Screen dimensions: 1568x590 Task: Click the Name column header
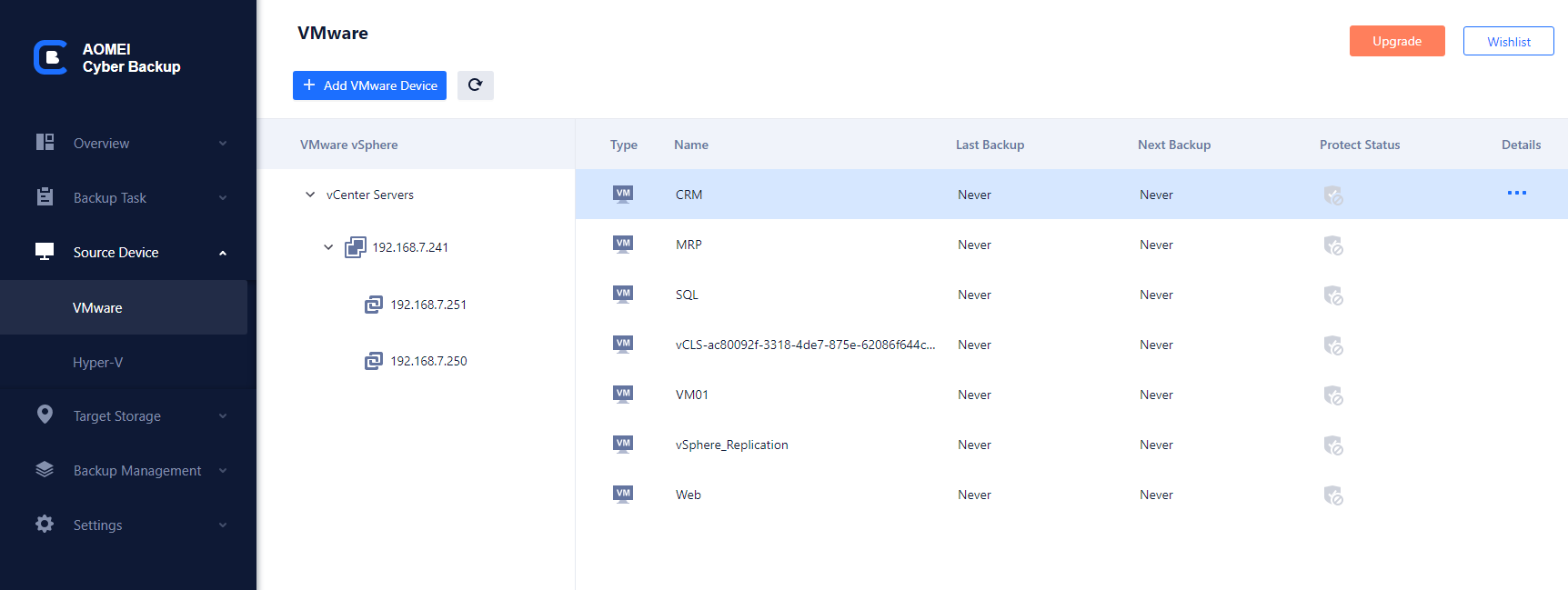pyautogui.click(x=690, y=145)
